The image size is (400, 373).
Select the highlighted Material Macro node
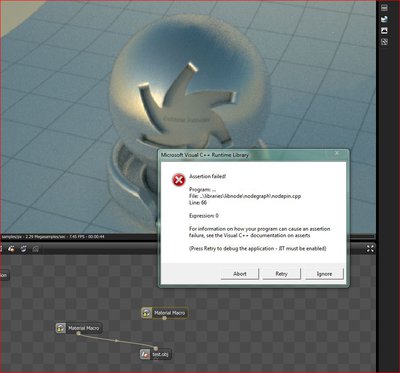[164, 313]
